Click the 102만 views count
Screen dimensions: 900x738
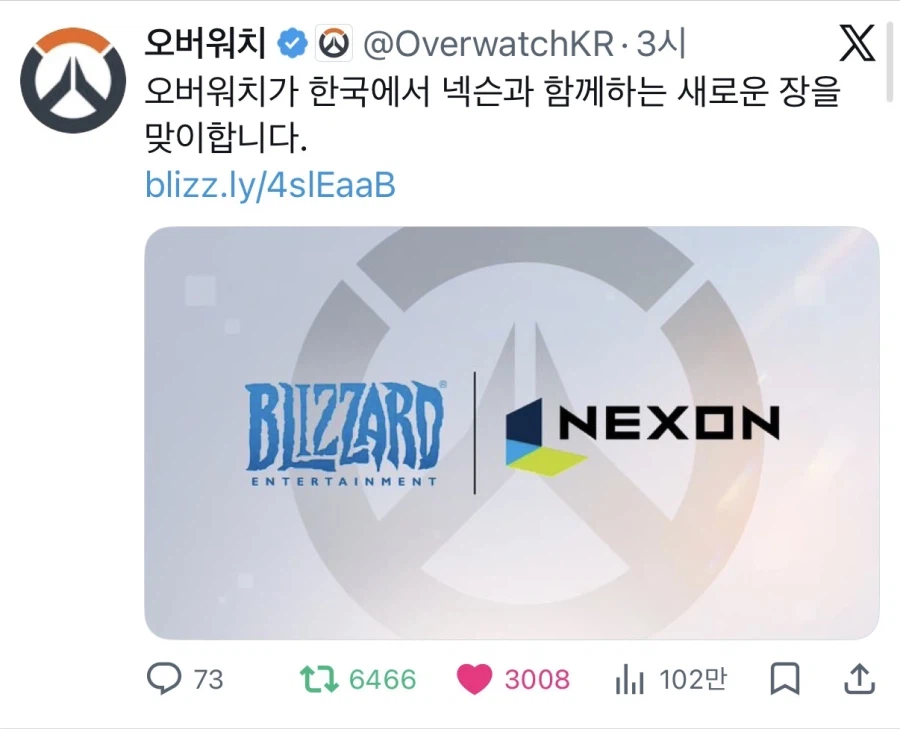(x=693, y=679)
